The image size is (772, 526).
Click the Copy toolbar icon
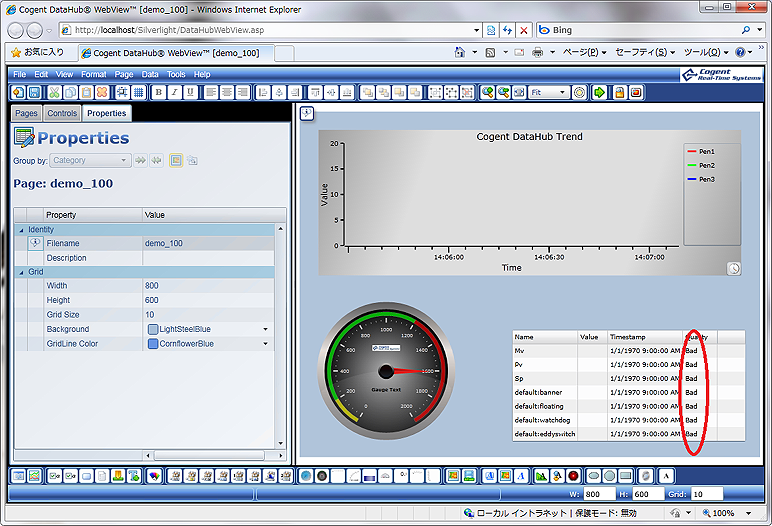pyautogui.click(x=70, y=92)
